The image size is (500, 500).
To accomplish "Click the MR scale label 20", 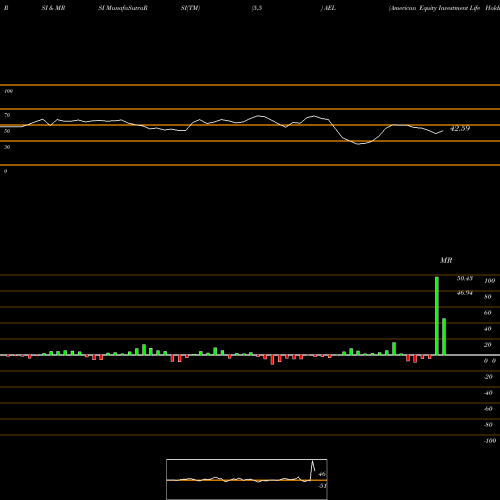I will point(488,345).
